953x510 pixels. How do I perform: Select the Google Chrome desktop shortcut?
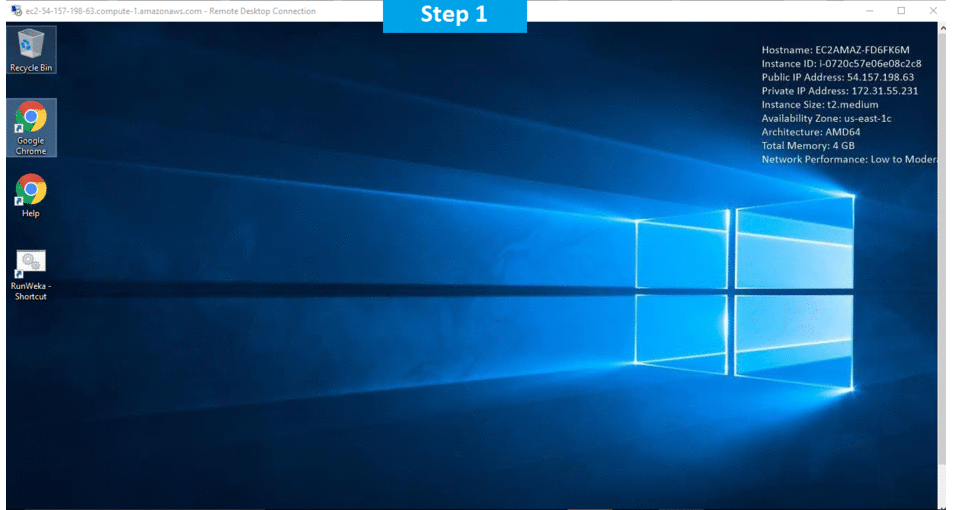pyautogui.click(x=31, y=127)
